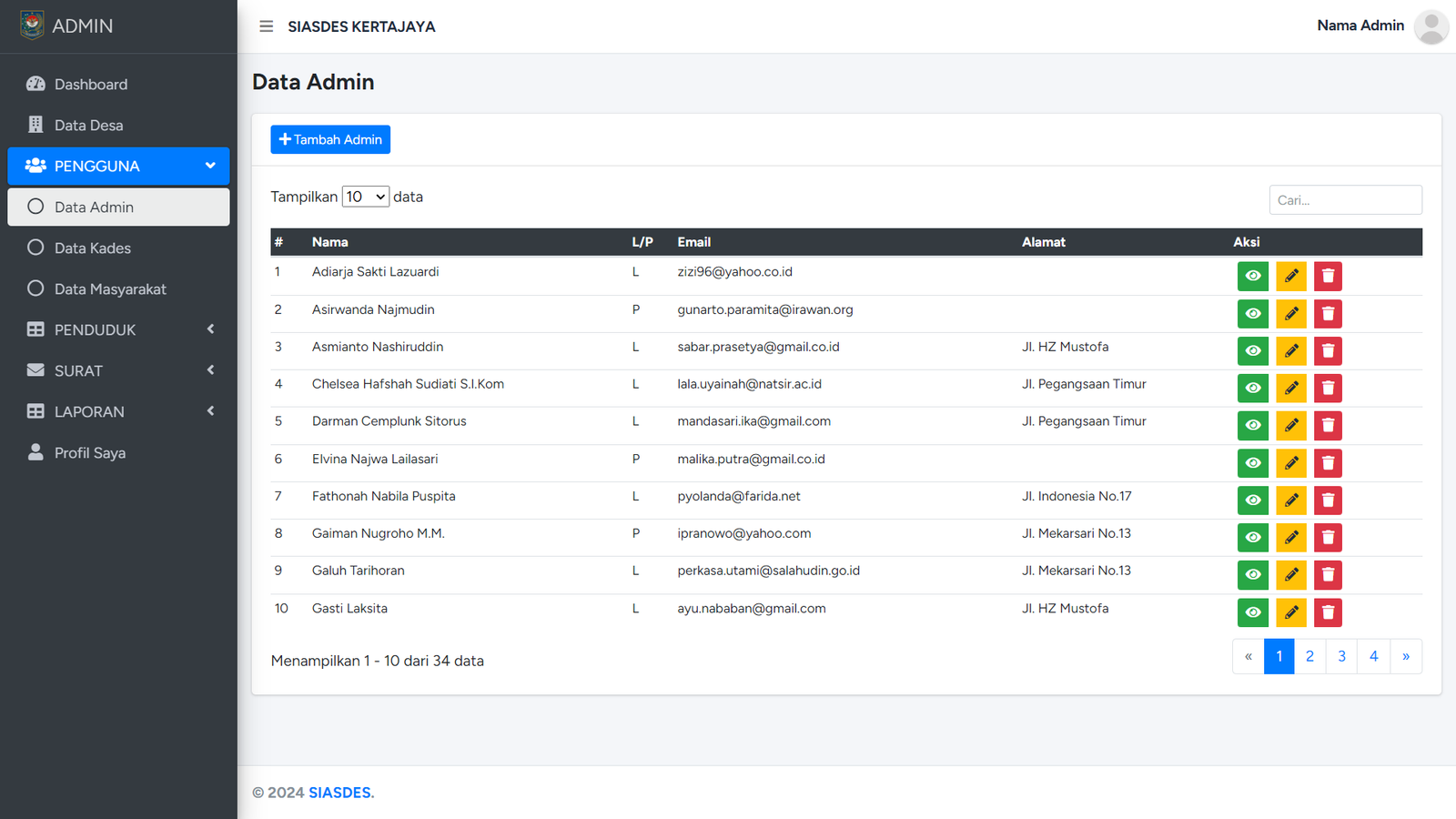Click the hamburger menu icon beside SIASDES KERTAJAYA
Image resolution: width=1456 pixels, height=819 pixels.
point(266,26)
